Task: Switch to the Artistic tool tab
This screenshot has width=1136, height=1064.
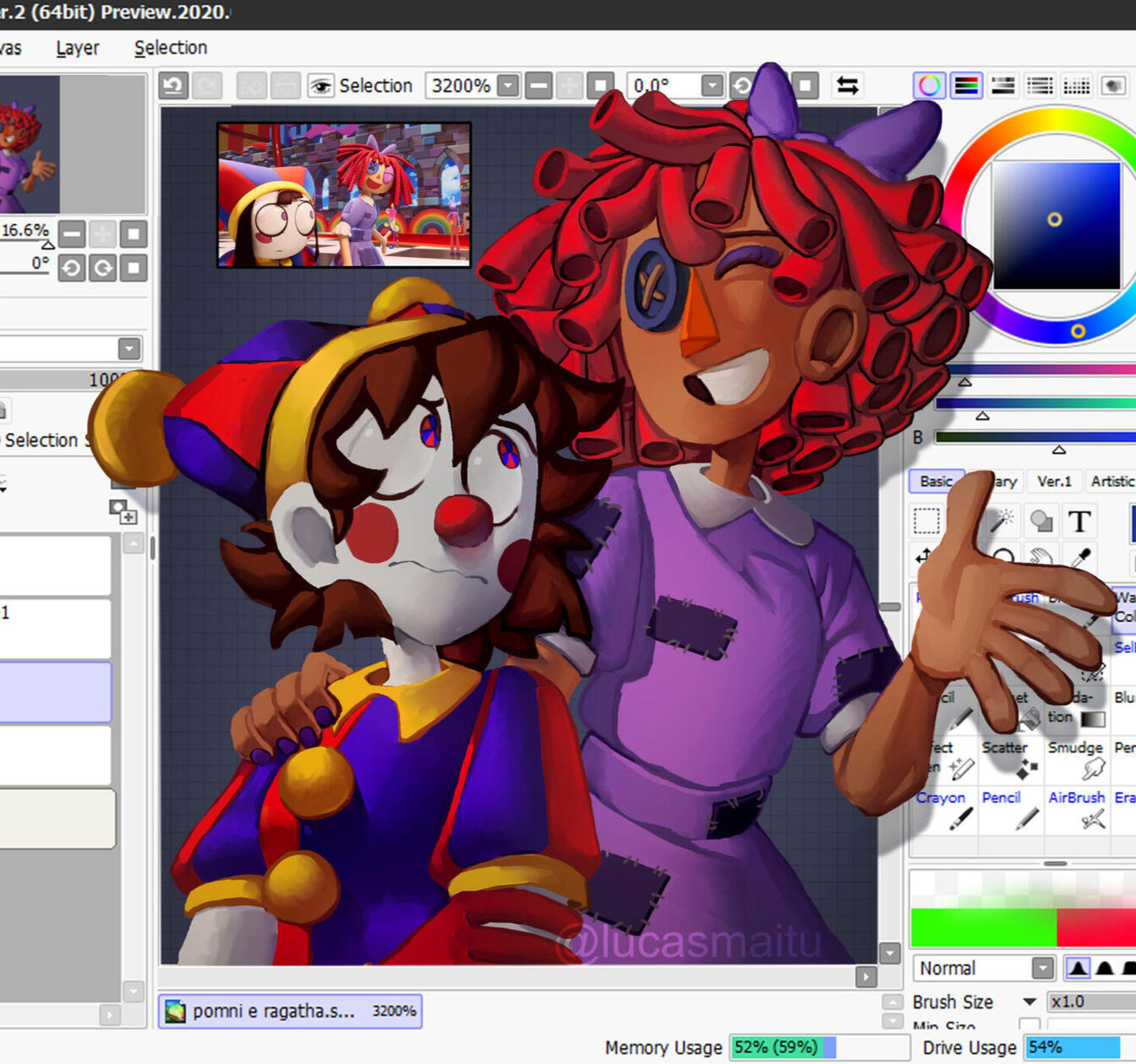Action: [x=1111, y=481]
